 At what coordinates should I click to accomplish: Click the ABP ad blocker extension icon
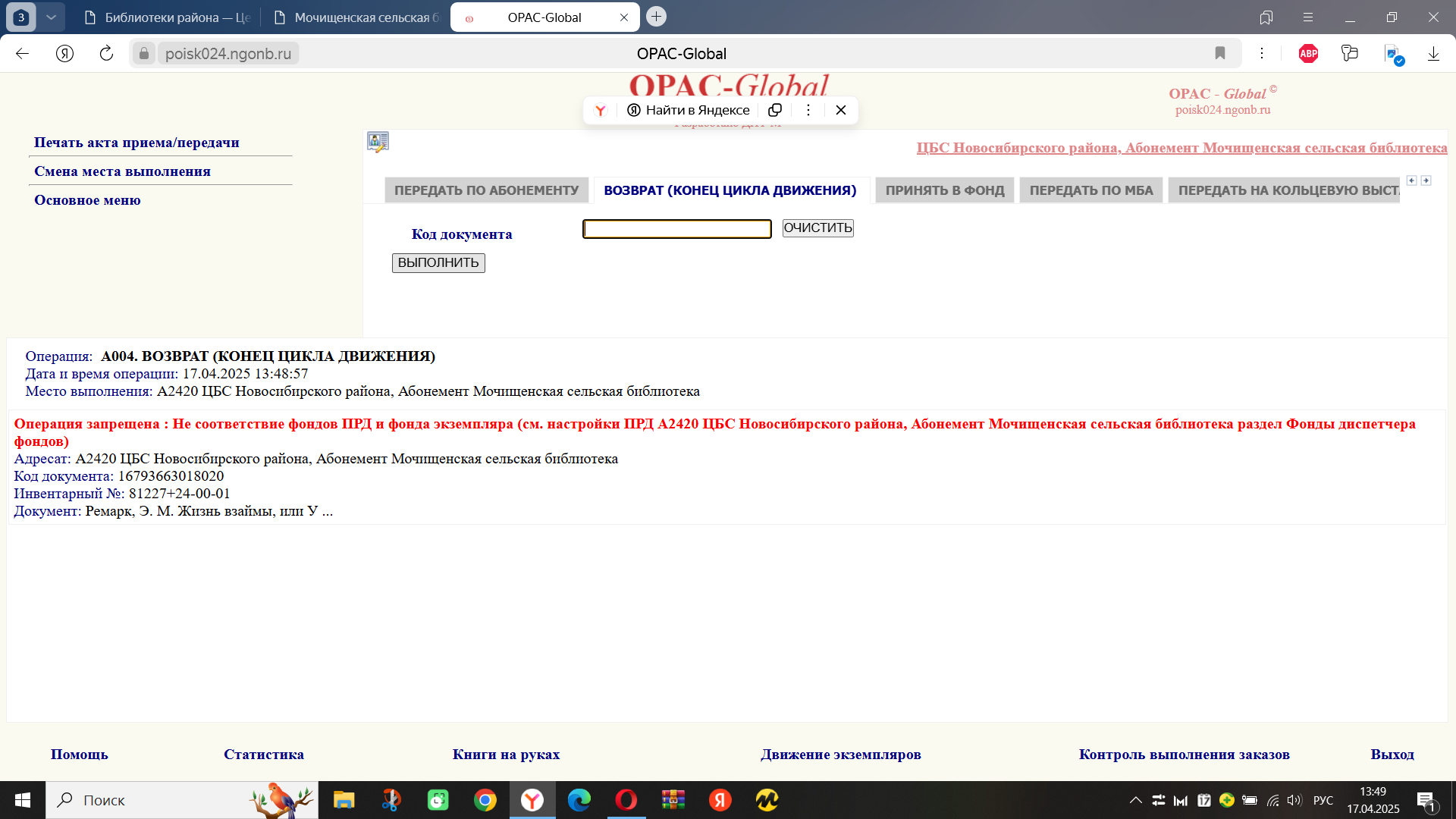coord(1308,53)
